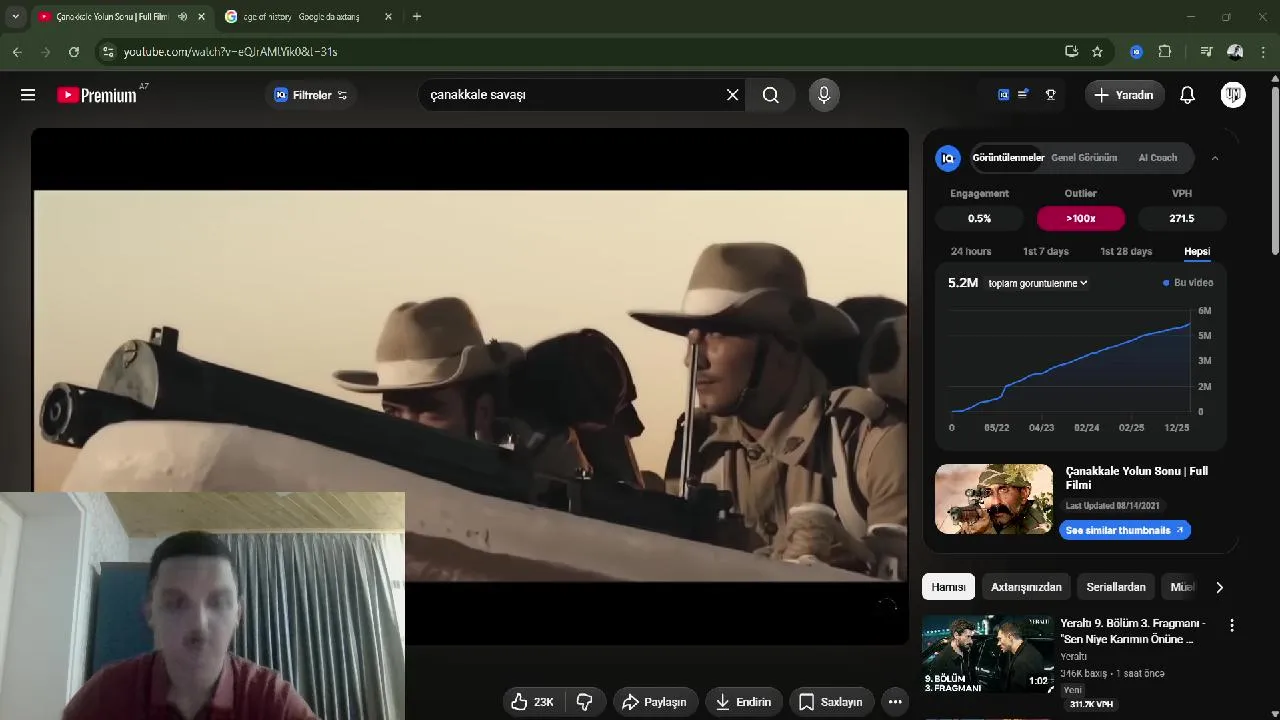Select 24 hours time range

coord(971,252)
